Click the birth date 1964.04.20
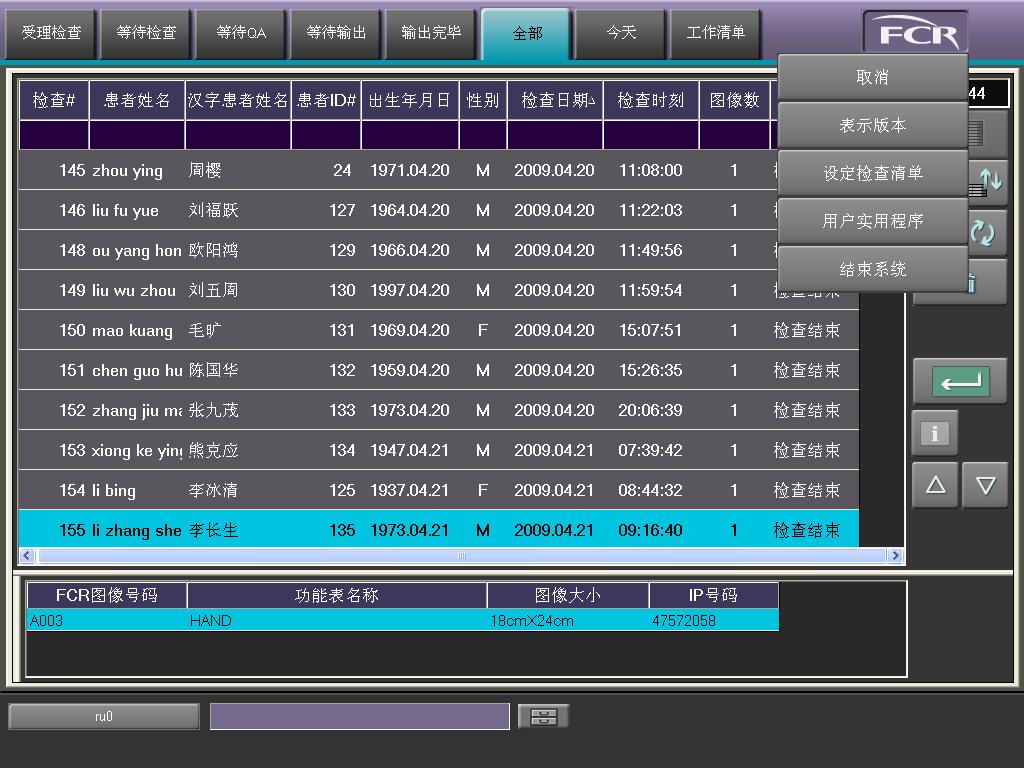The height and width of the screenshot is (768, 1024). pyautogui.click(x=409, y=210)
